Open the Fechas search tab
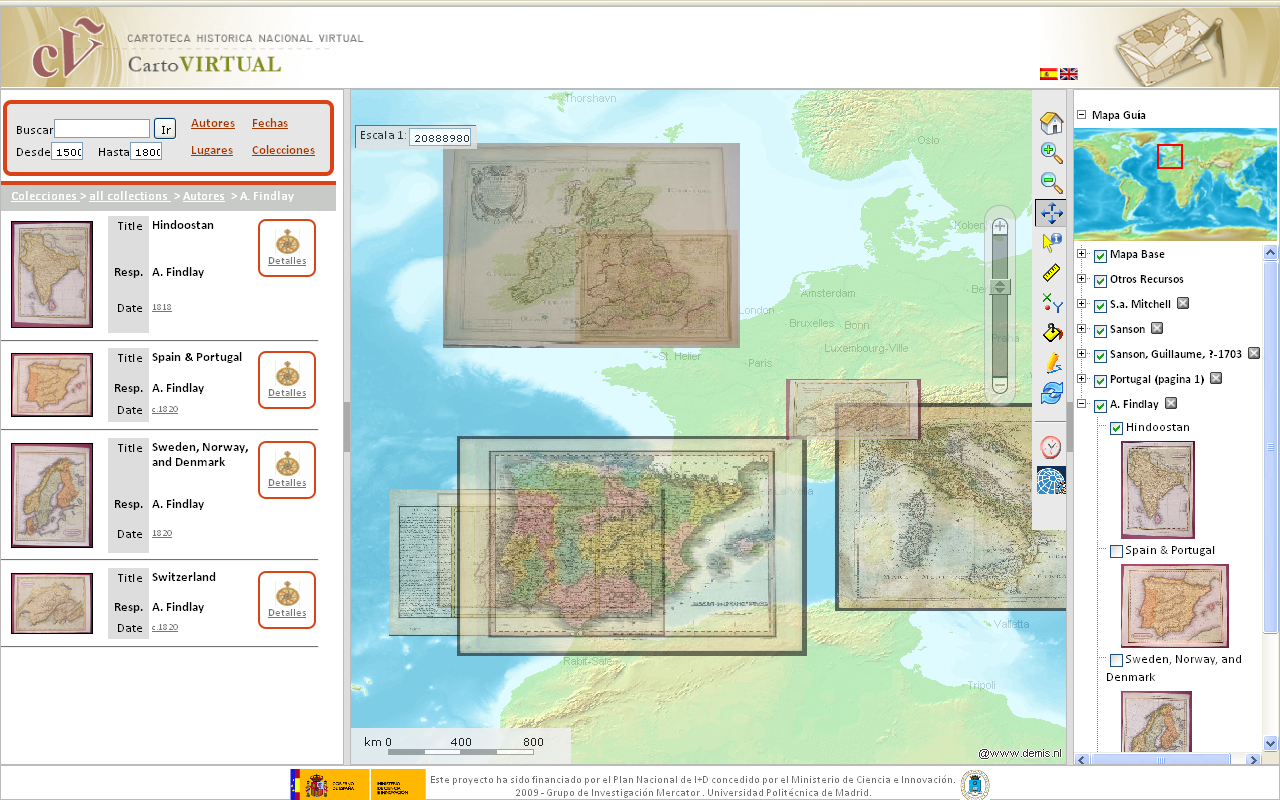The width and height of the screenshot is (1280, 800). (270, 123)
